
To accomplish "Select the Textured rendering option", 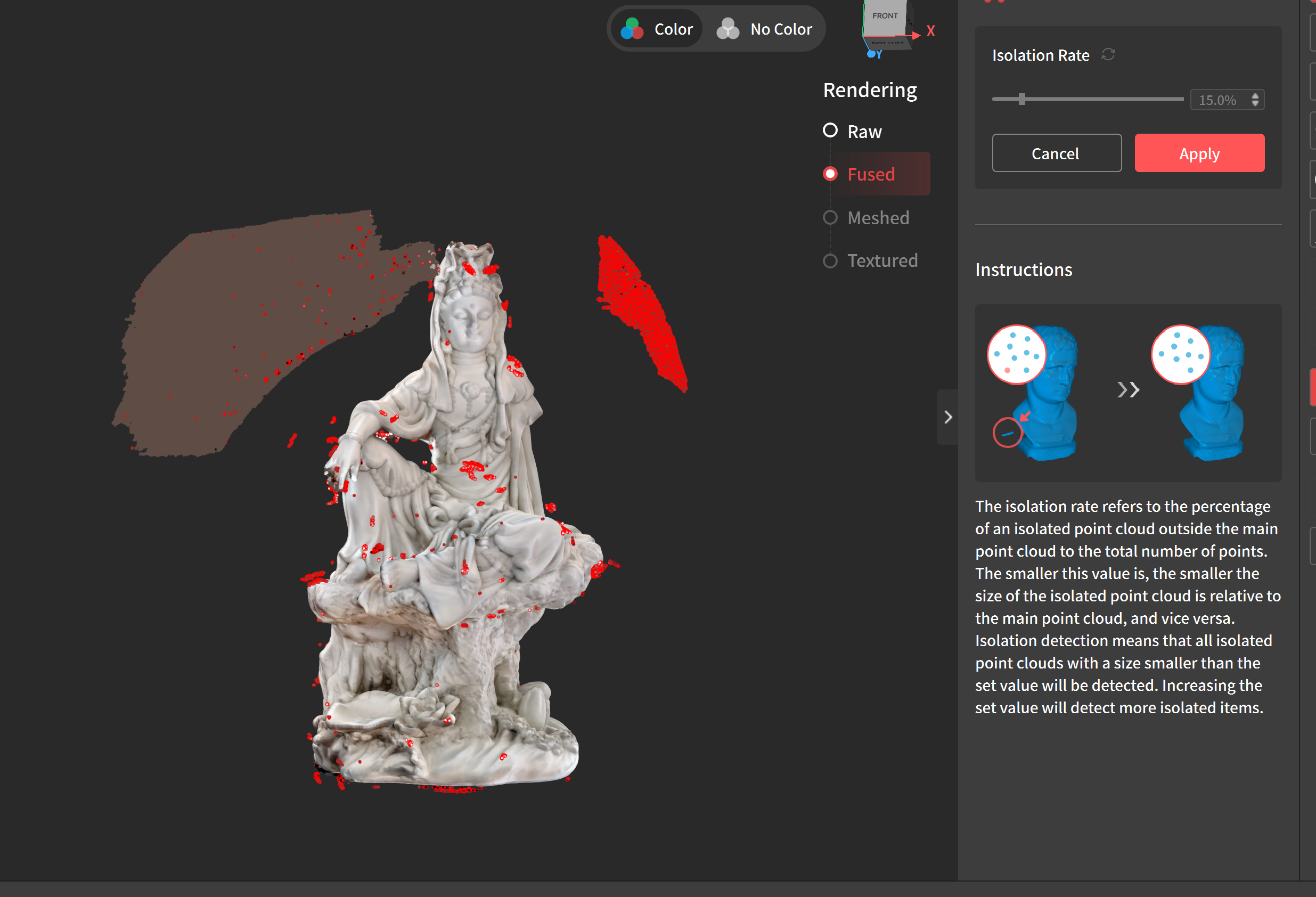I will tap(831, 260).
